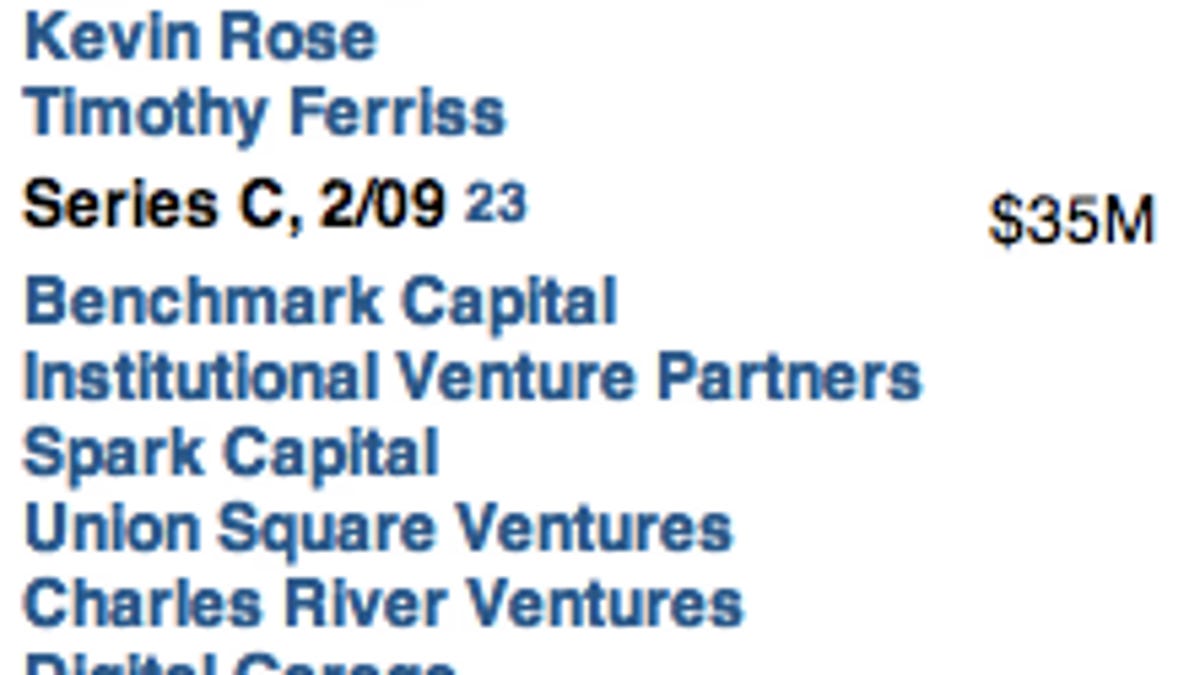Image resolution: width=1200 pixels, height=675 pixels.
Task: Open the Kevin Rose investor link
Action: click(x=200, y=37)
